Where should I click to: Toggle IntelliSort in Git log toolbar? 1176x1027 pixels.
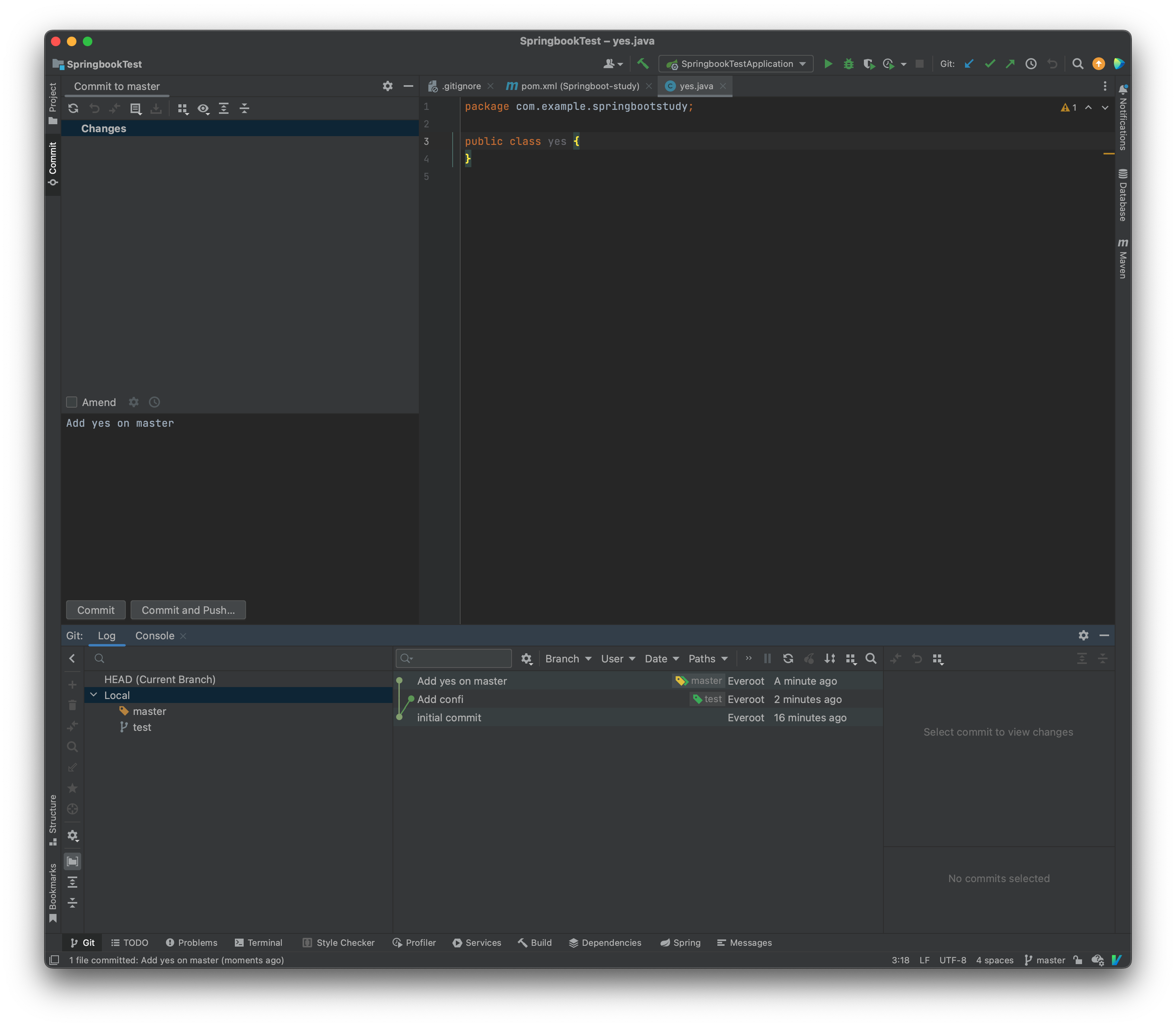click(x=829, y=658)
